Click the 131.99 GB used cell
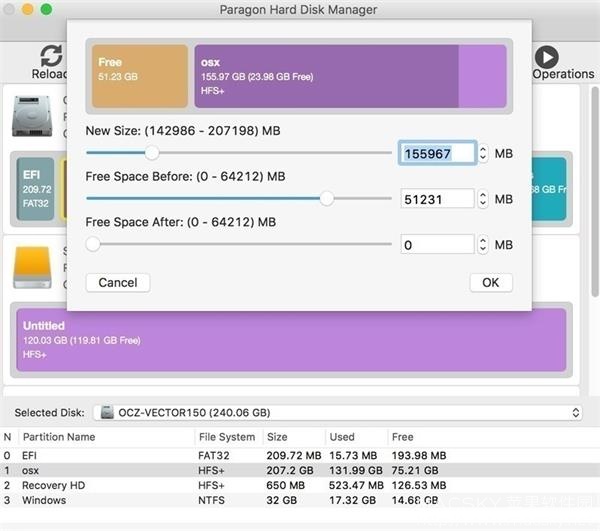Image resolution: width=600 pixels, height=531 pixels. point(356,470)
